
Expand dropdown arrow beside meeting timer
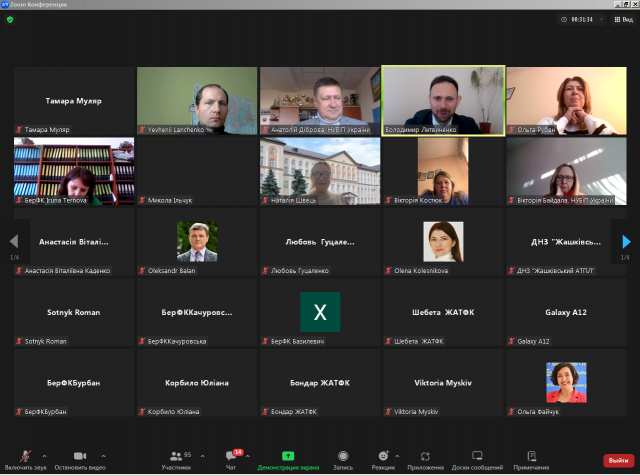[x=601, y=20]
